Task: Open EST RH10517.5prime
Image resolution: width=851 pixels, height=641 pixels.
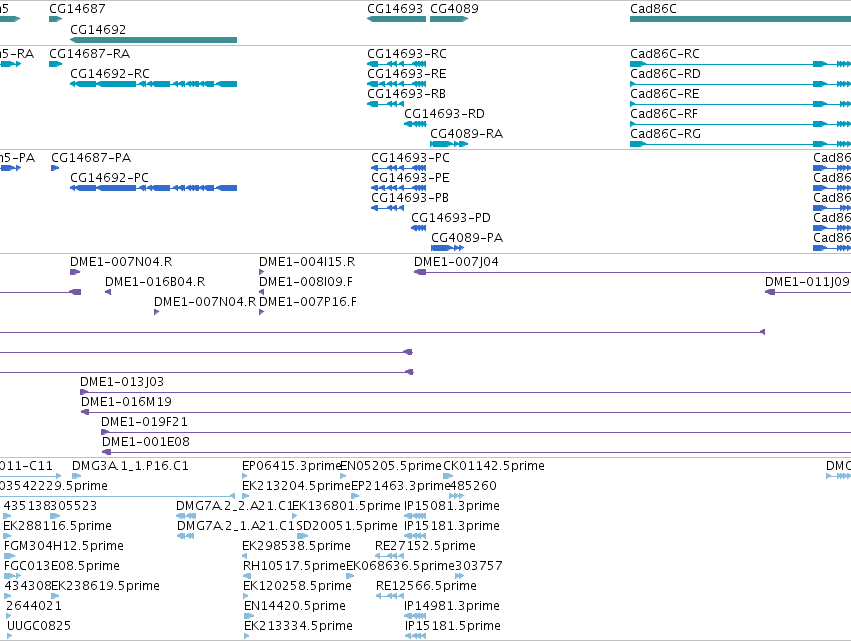Action: 294,566
